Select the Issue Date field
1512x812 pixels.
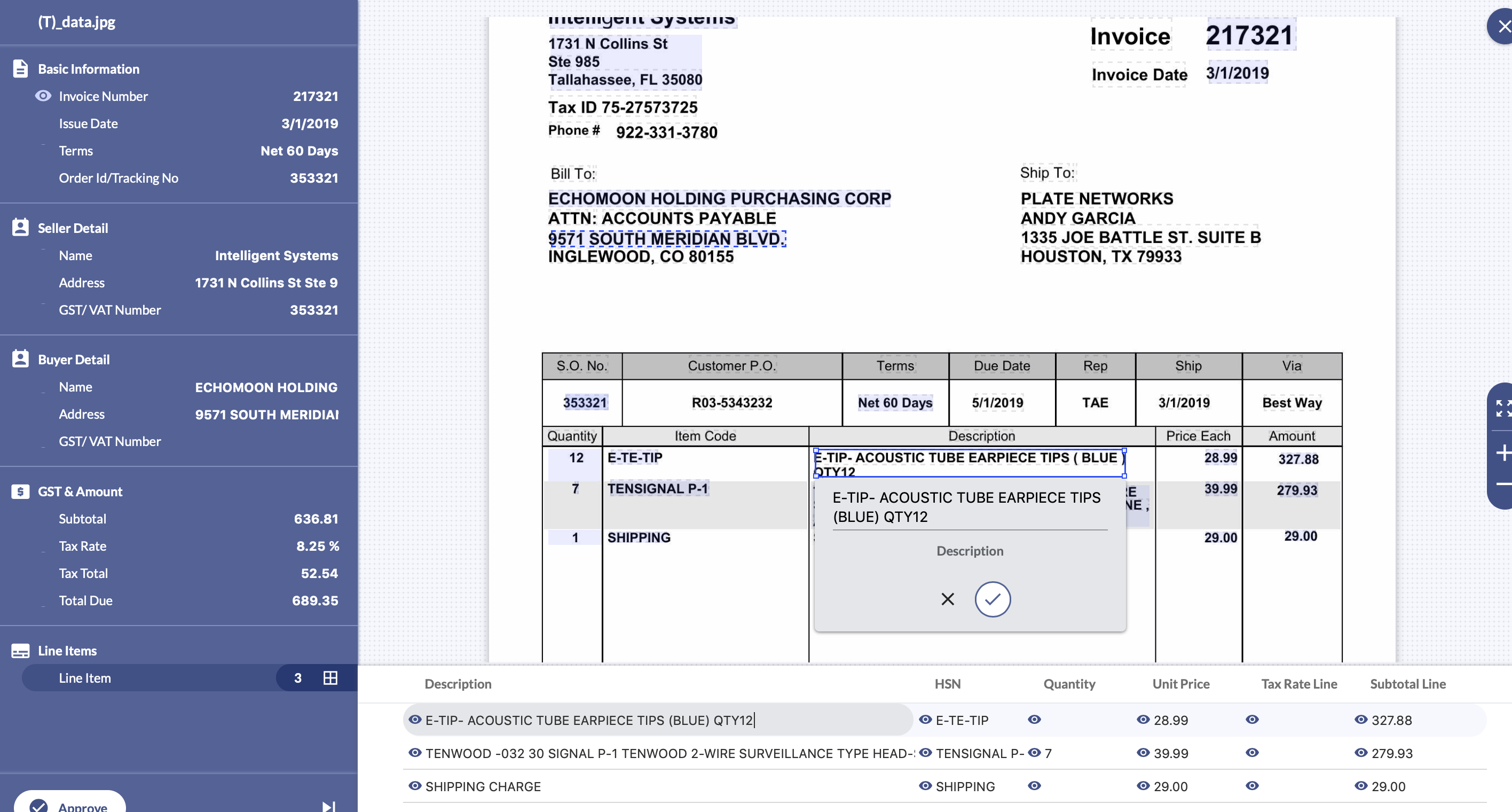pyautogui.click(x=199, y=123)
